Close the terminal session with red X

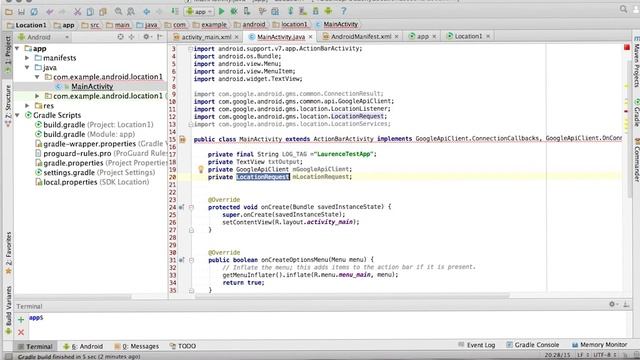click(21, 333)
